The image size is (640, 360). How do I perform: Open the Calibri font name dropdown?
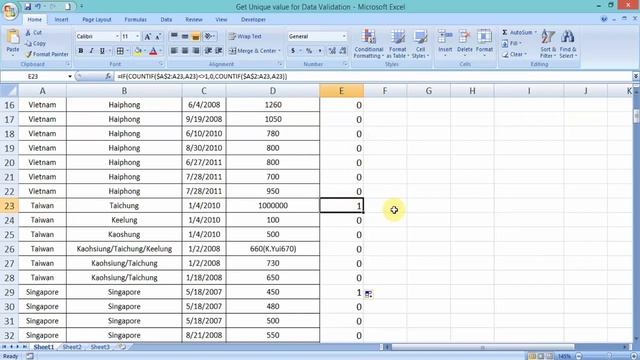[117, 36]
